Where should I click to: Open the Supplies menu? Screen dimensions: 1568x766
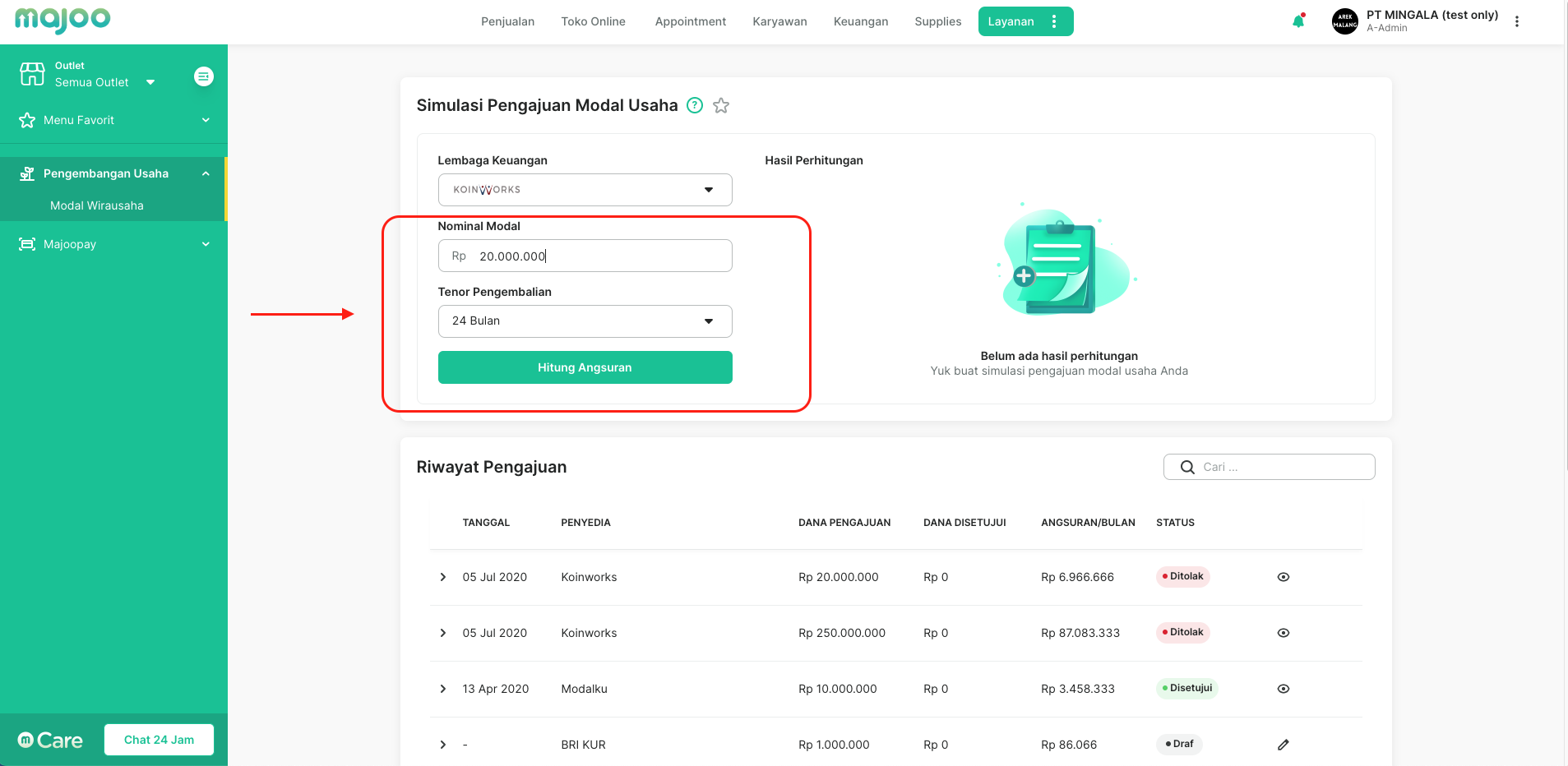point(938,21)
